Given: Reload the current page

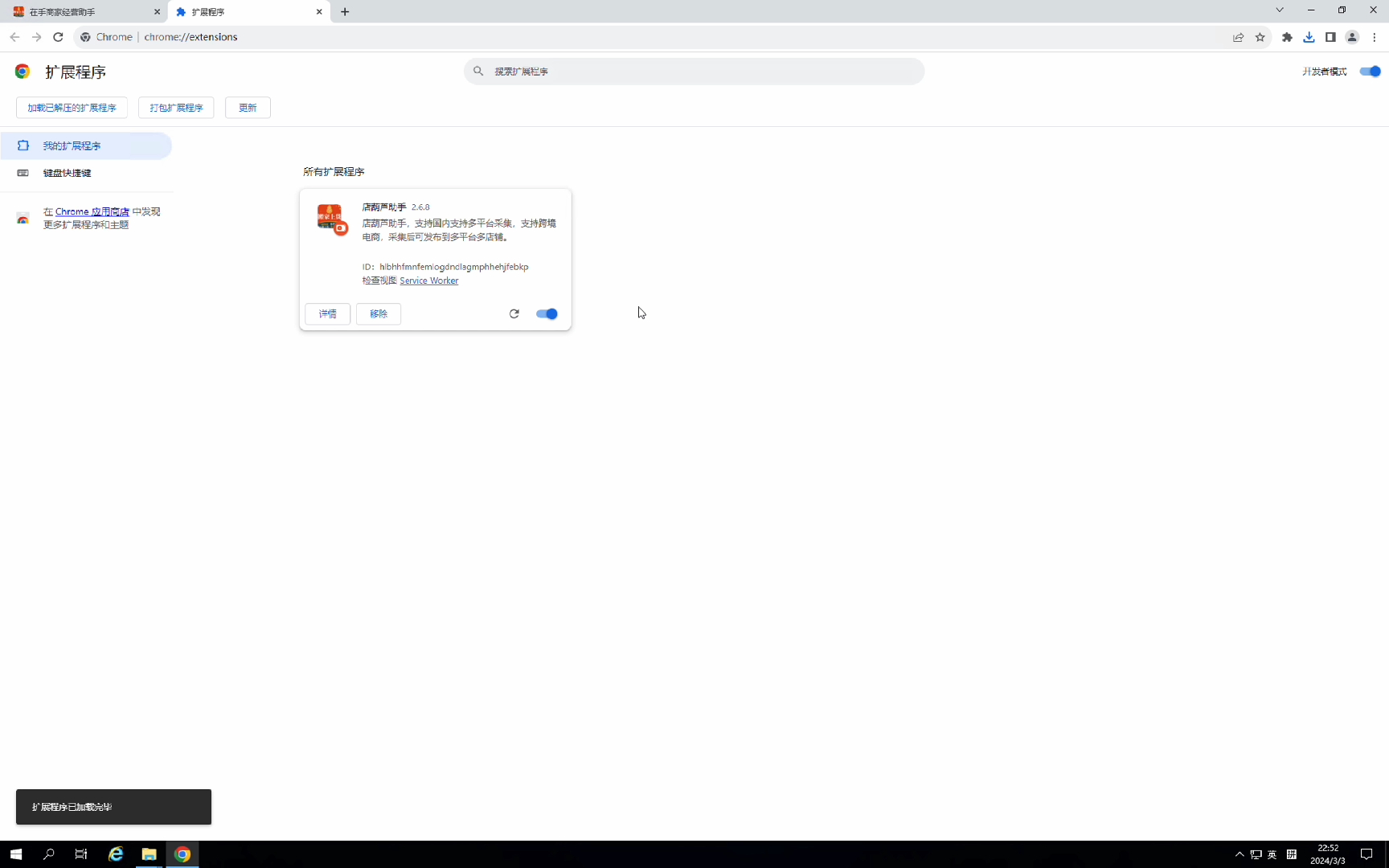Looking at the screenshot, I should point(58,37).
